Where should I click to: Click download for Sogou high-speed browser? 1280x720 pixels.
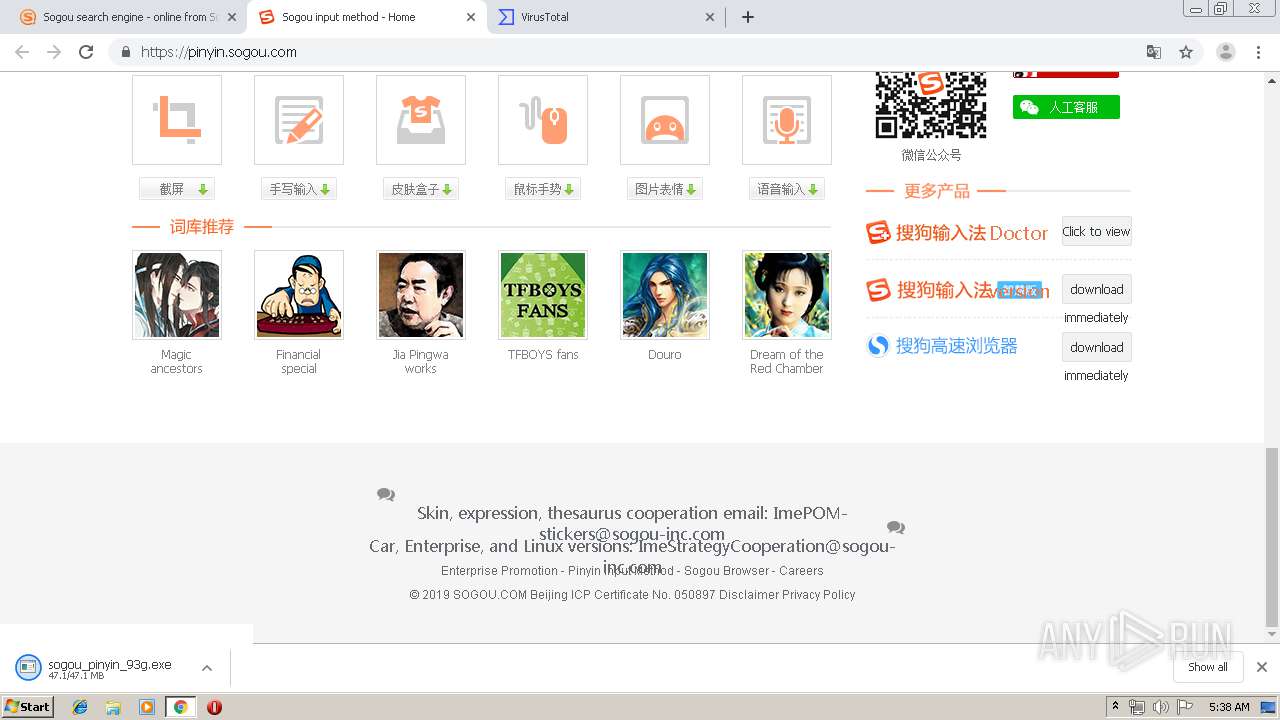tap(1096, 347)
